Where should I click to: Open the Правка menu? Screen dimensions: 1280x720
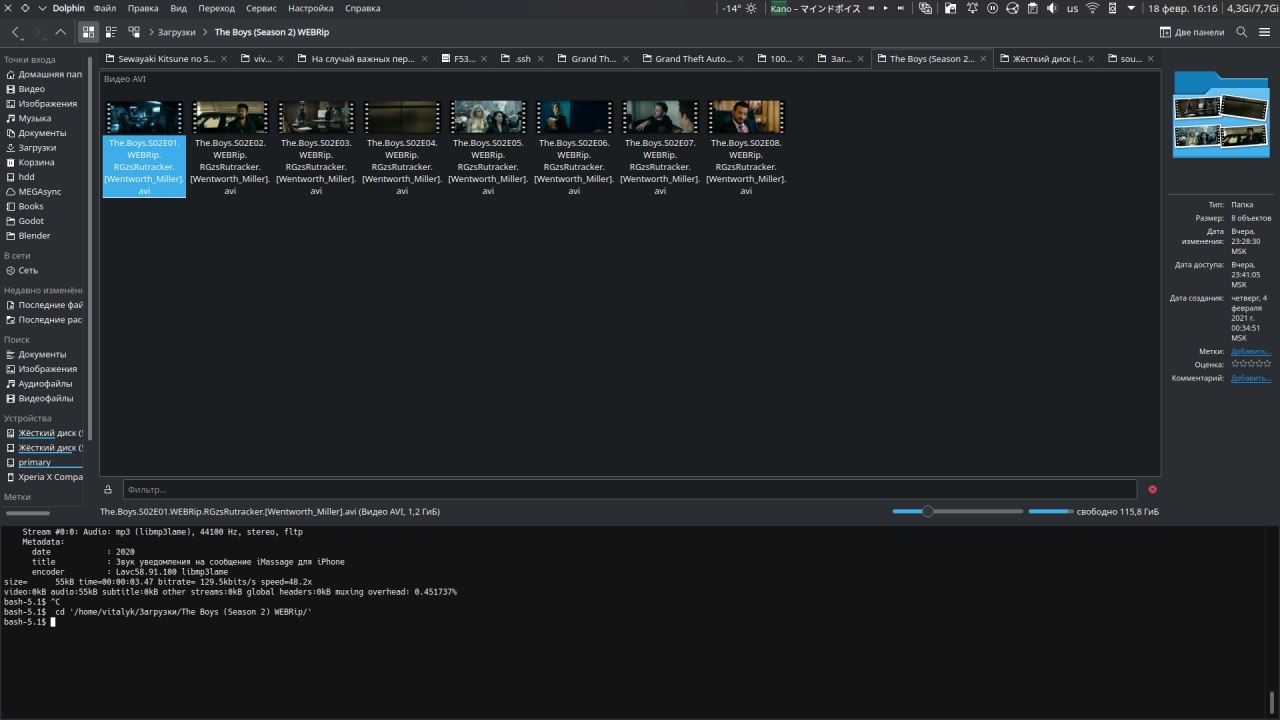coord(143,8)
